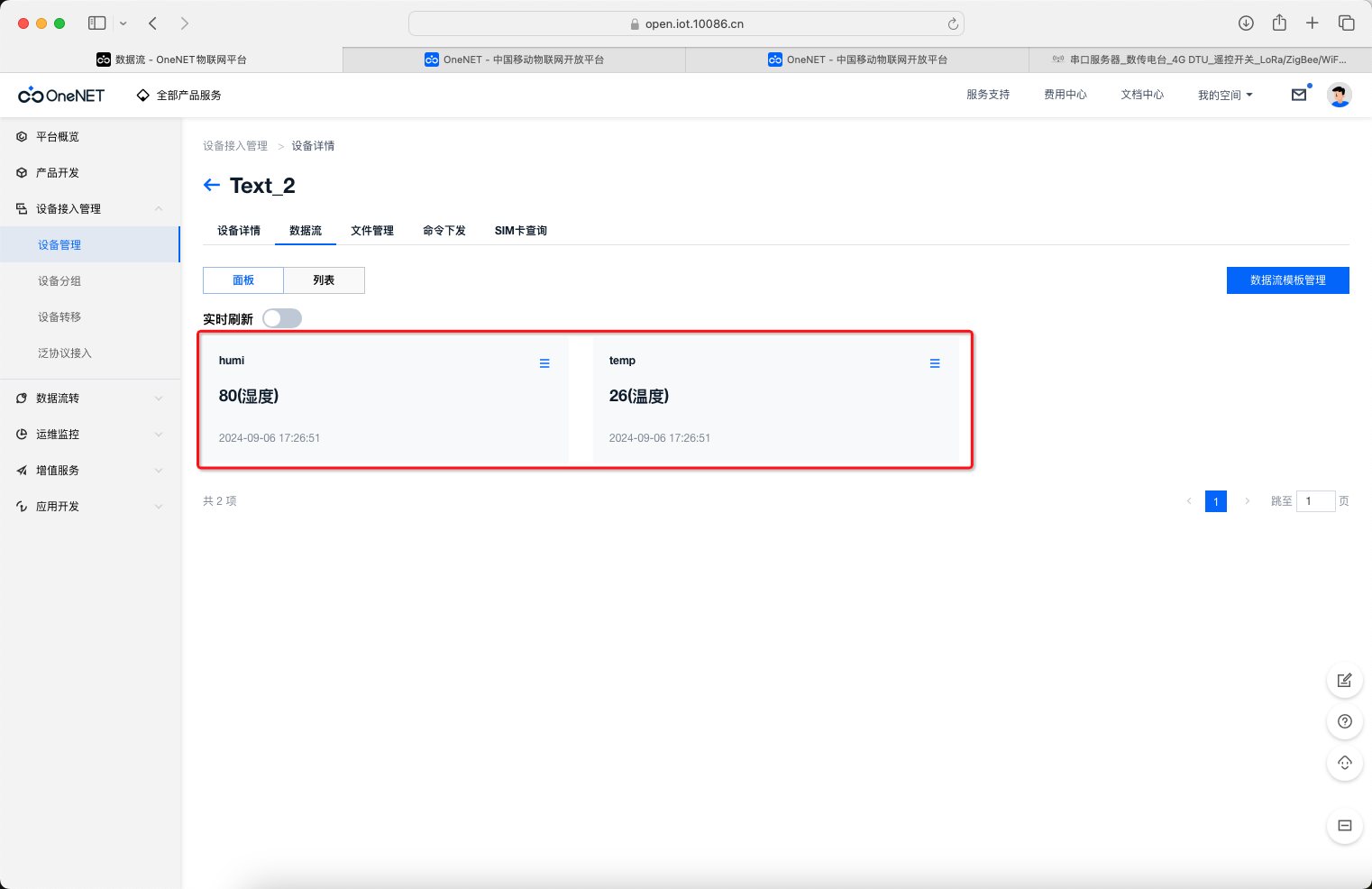Open the 命令下发 tab

[444, 231]
